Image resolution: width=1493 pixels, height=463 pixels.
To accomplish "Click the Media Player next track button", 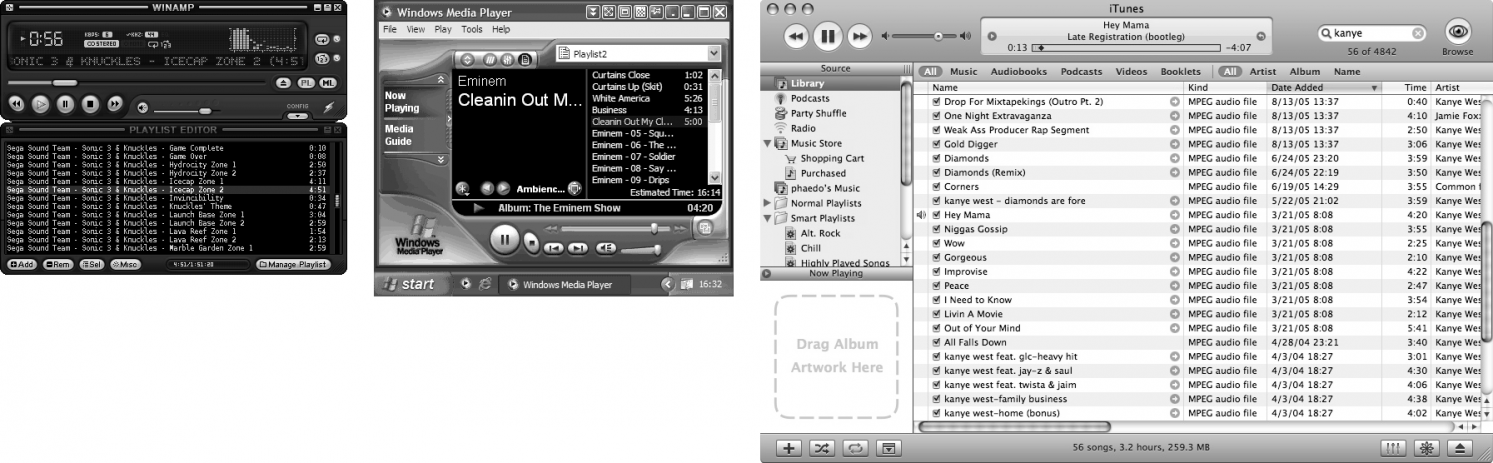I will pos(580,247).
